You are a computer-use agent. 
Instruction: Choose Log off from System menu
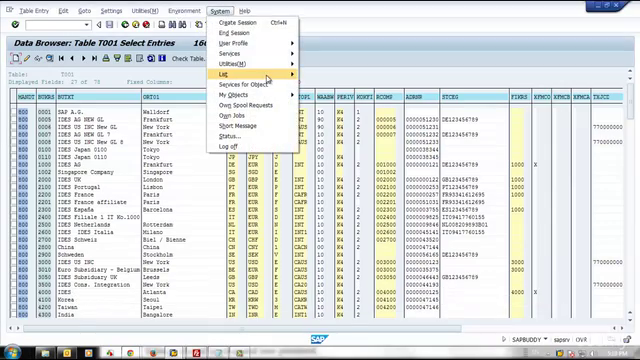(228, 147)
